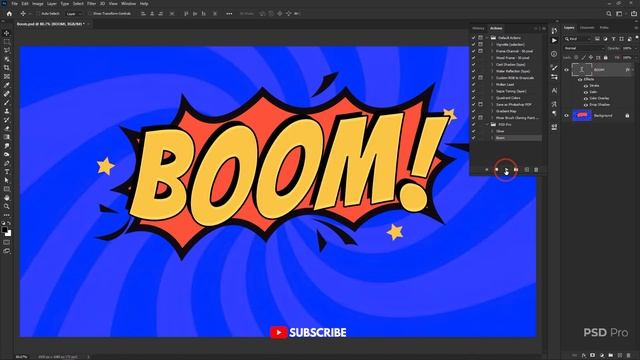
Task: Select the Gradient tool
Action: tap(7, 137)
